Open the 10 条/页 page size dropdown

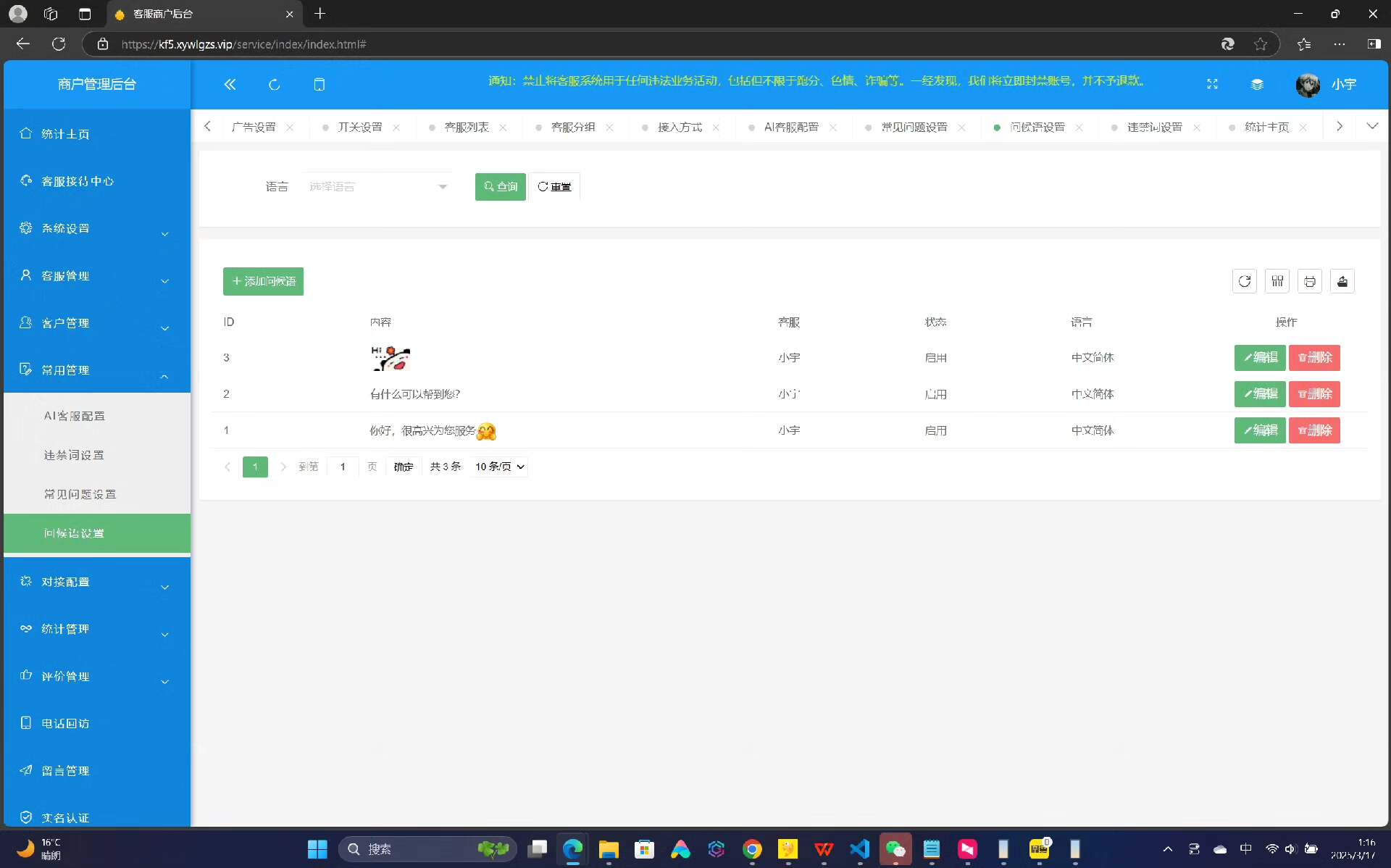499,467
